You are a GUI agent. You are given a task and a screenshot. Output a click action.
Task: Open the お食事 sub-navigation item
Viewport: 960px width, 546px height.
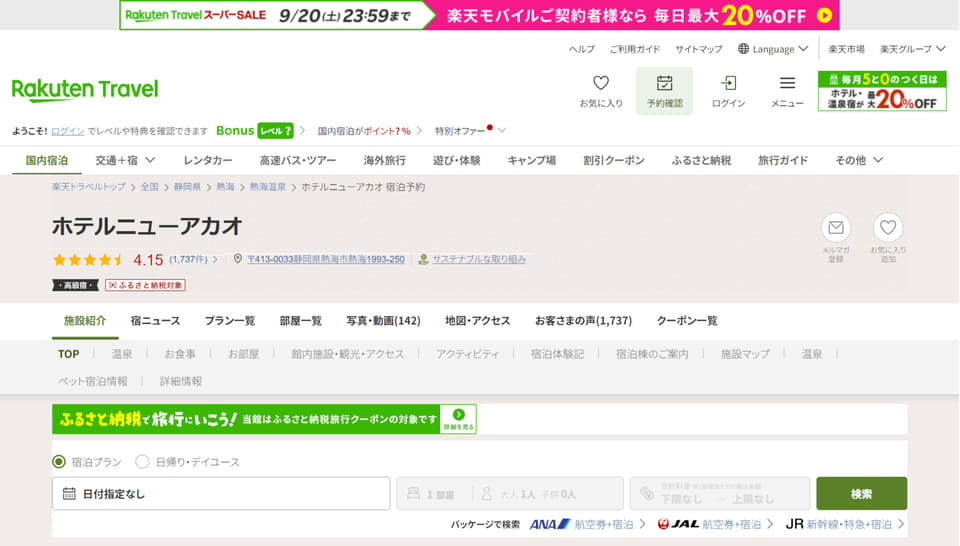pos(180,354)
